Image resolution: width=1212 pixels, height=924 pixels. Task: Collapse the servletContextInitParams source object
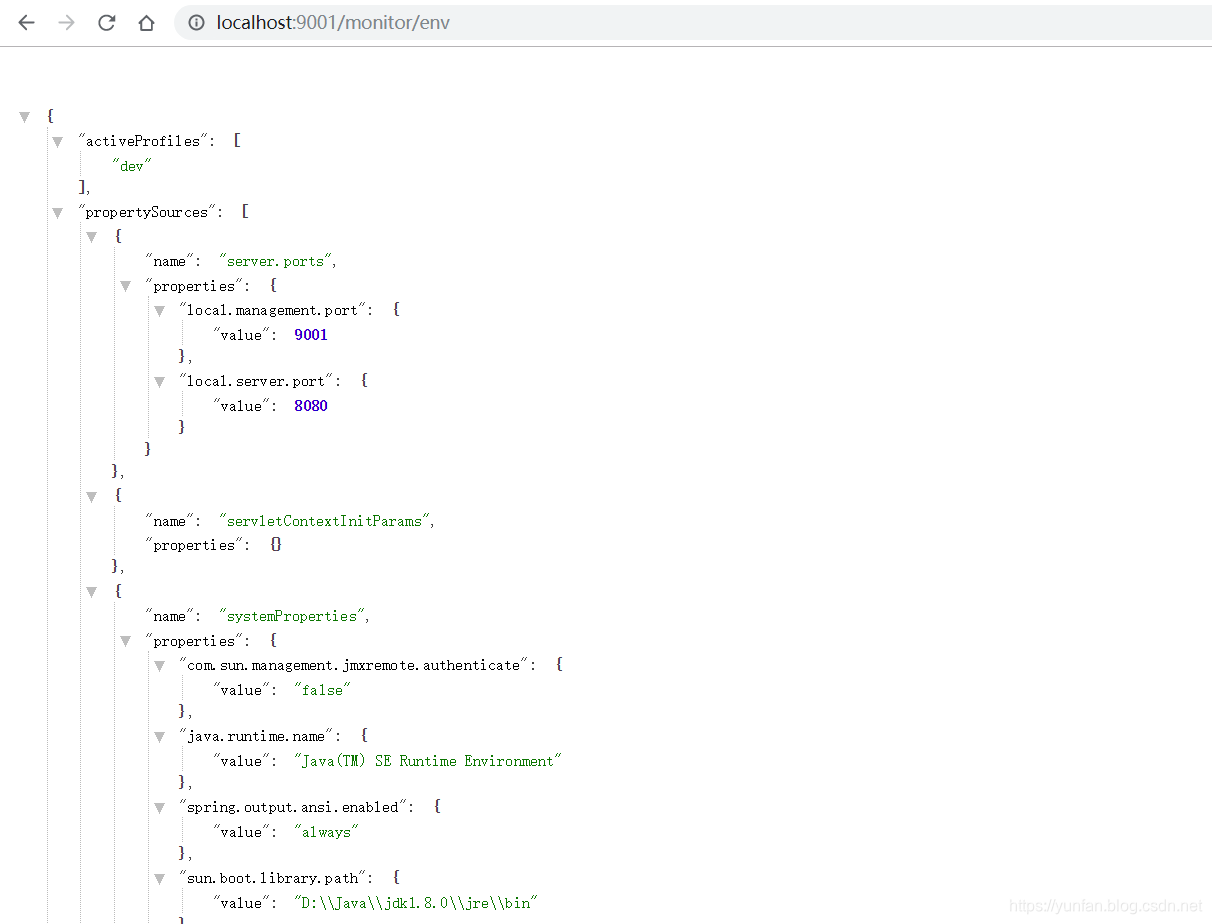point(92,496)
